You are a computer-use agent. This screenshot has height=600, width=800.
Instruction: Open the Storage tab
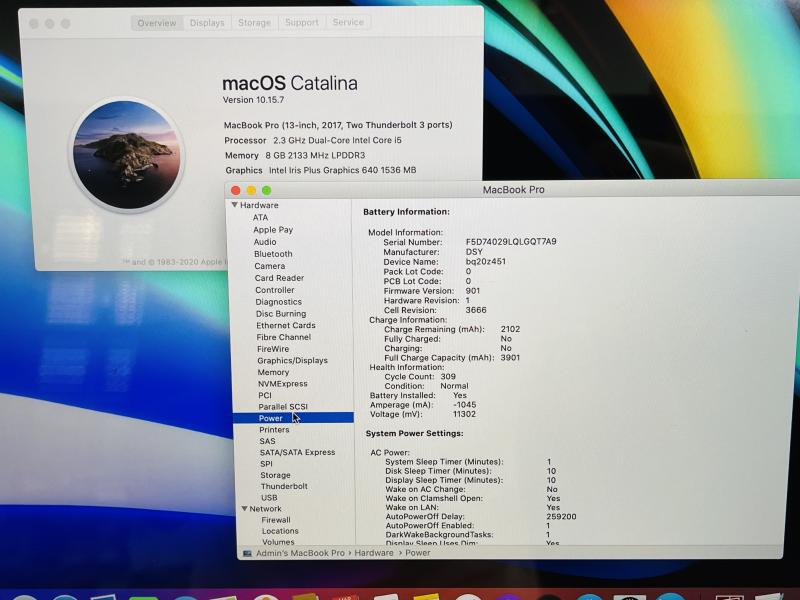[254, 22]
